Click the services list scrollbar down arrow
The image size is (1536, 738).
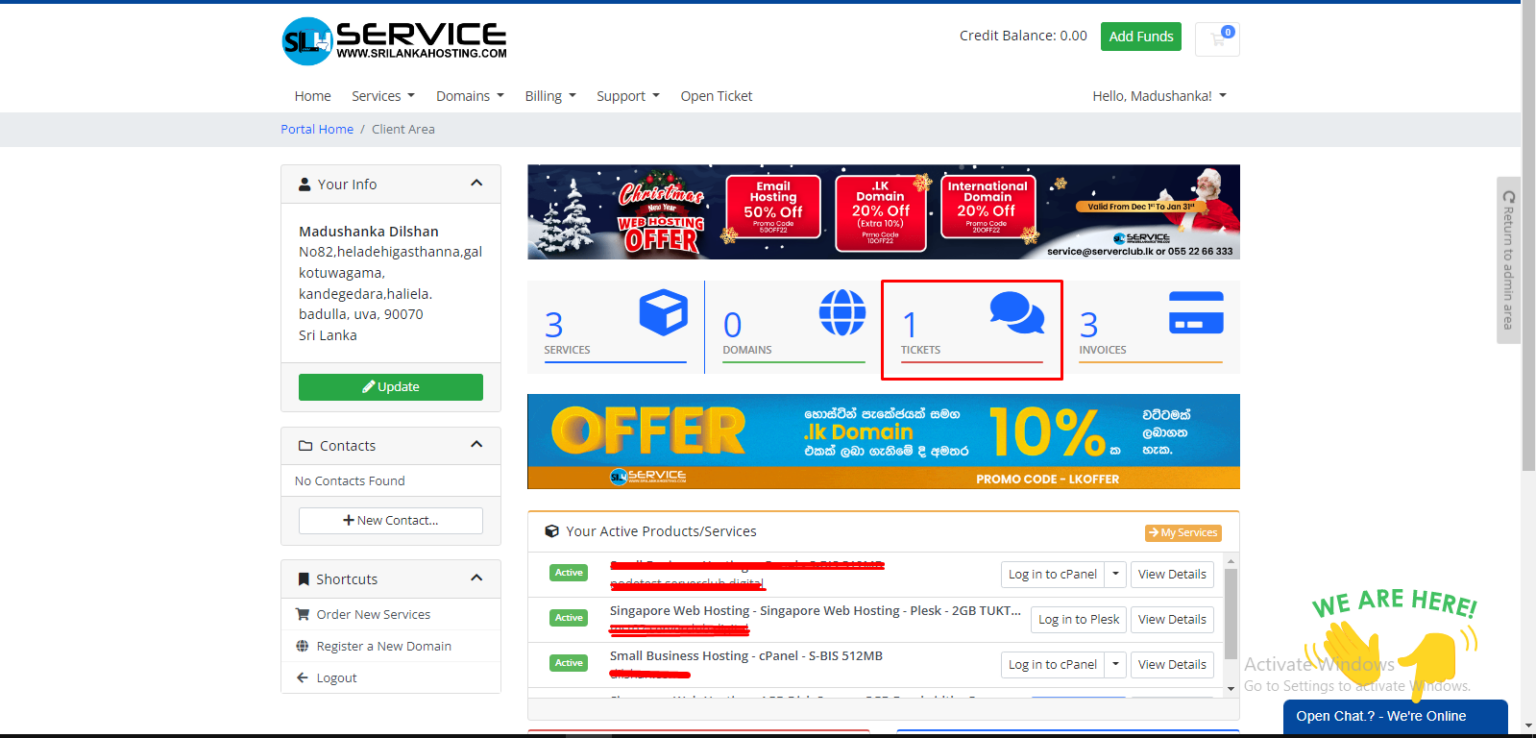(x=1231, y=688)
